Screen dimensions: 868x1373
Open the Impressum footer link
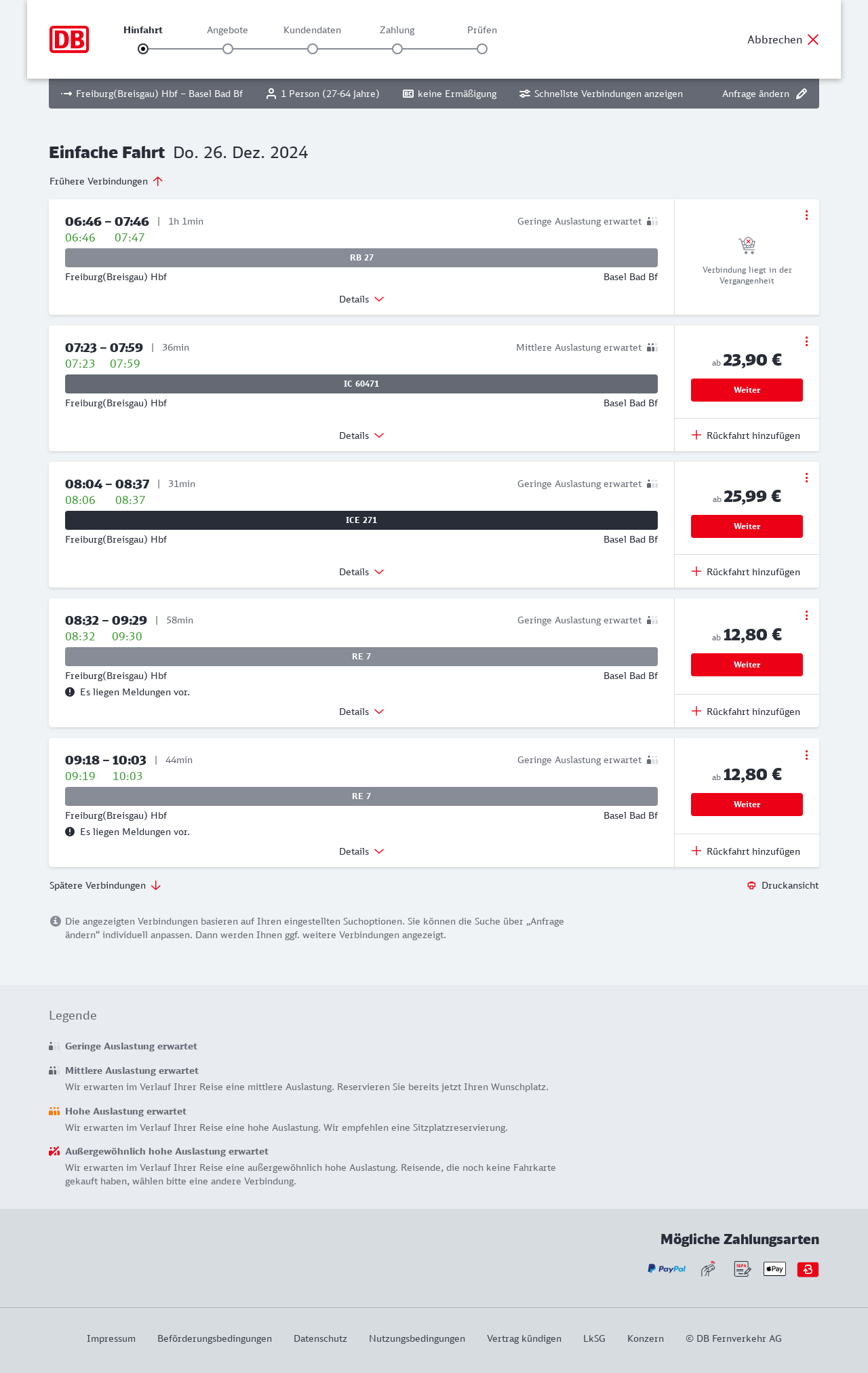(111, 1338)
